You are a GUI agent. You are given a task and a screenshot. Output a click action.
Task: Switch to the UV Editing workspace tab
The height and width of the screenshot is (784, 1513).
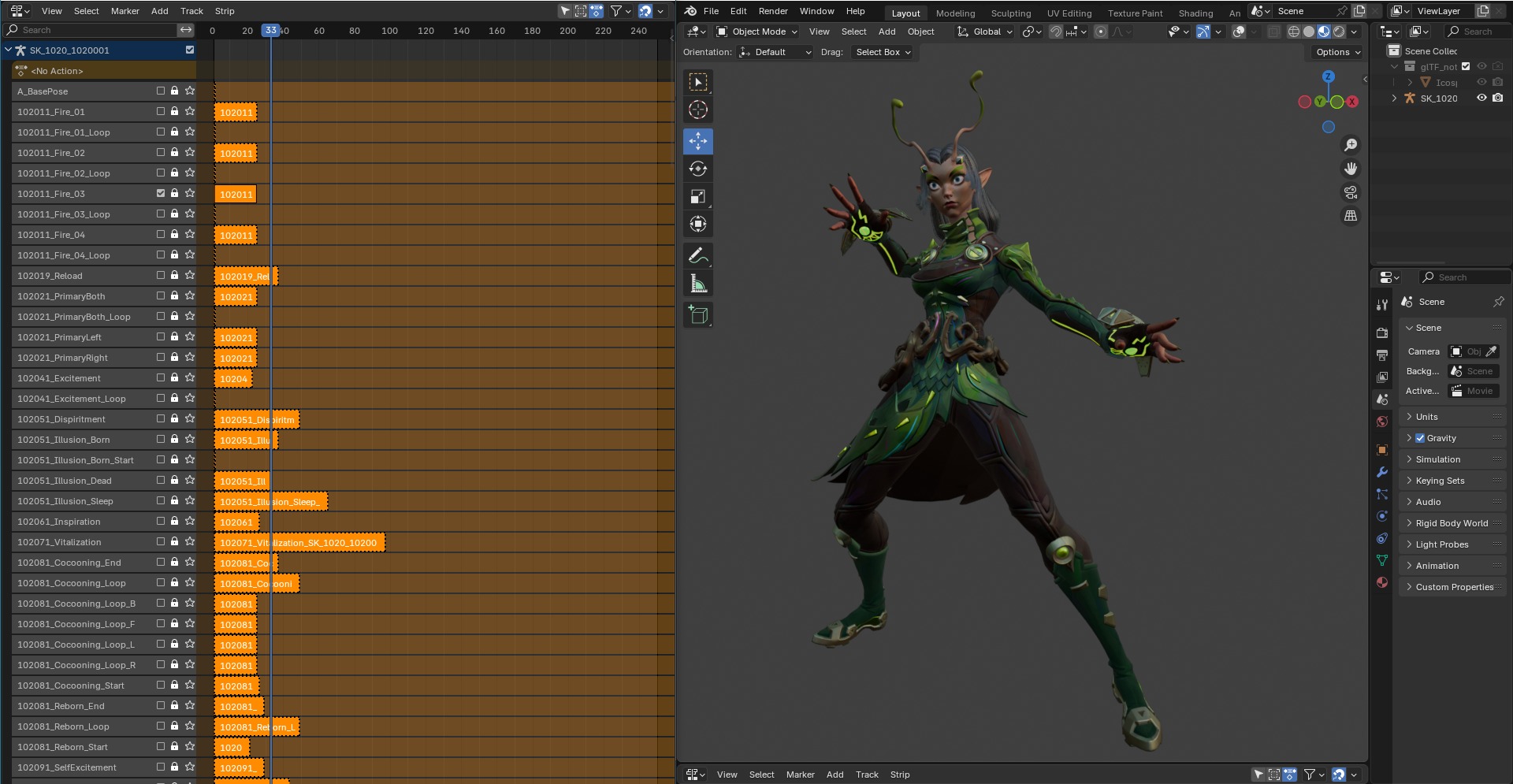tap(1069, 13)
